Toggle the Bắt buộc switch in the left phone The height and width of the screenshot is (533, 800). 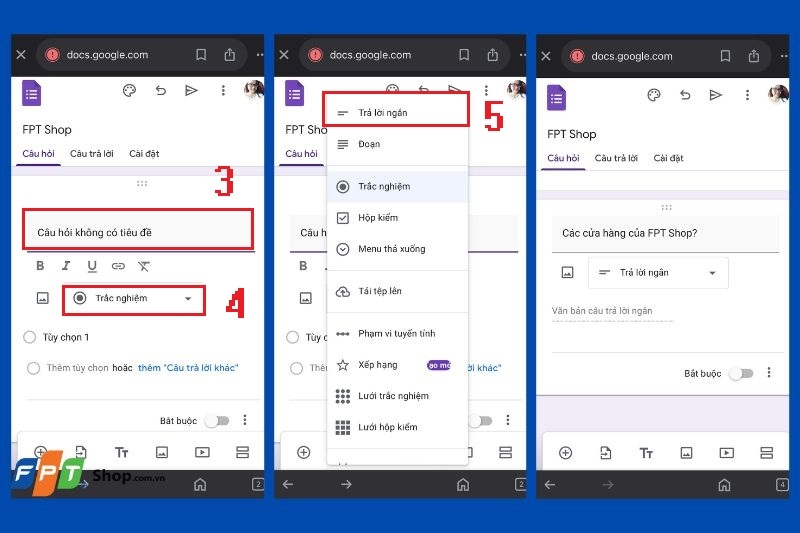tap(217, 421)
